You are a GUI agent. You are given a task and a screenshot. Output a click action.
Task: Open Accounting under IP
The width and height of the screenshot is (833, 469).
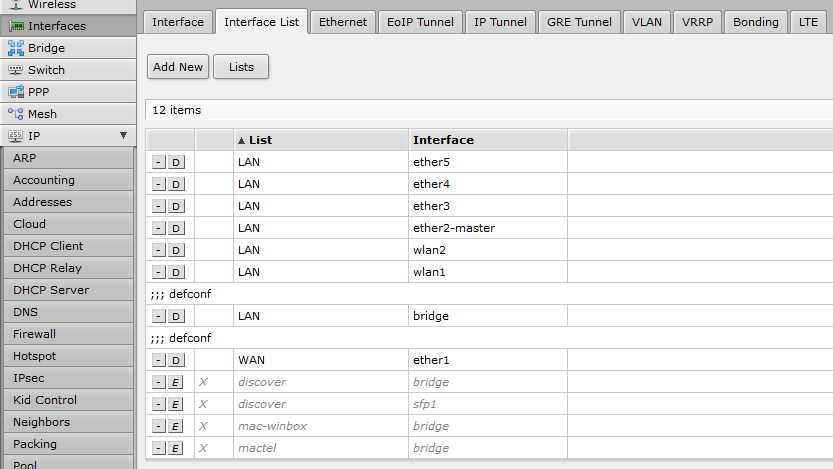click(68, 180)
